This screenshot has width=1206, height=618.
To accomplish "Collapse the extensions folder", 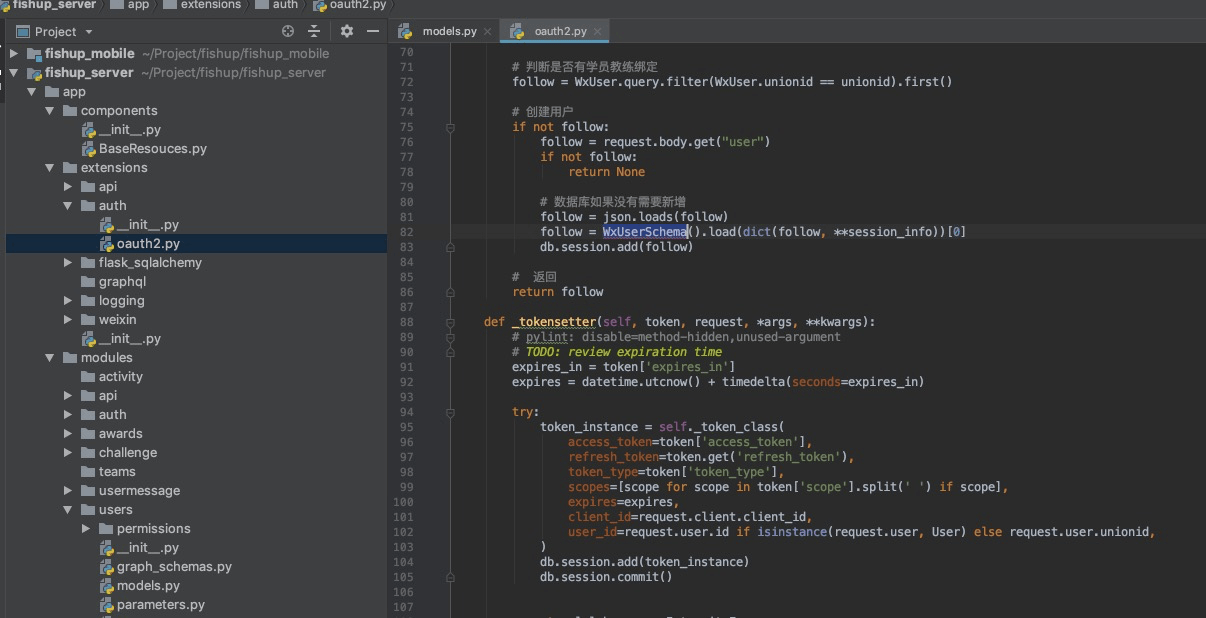I will coord(50,167).
